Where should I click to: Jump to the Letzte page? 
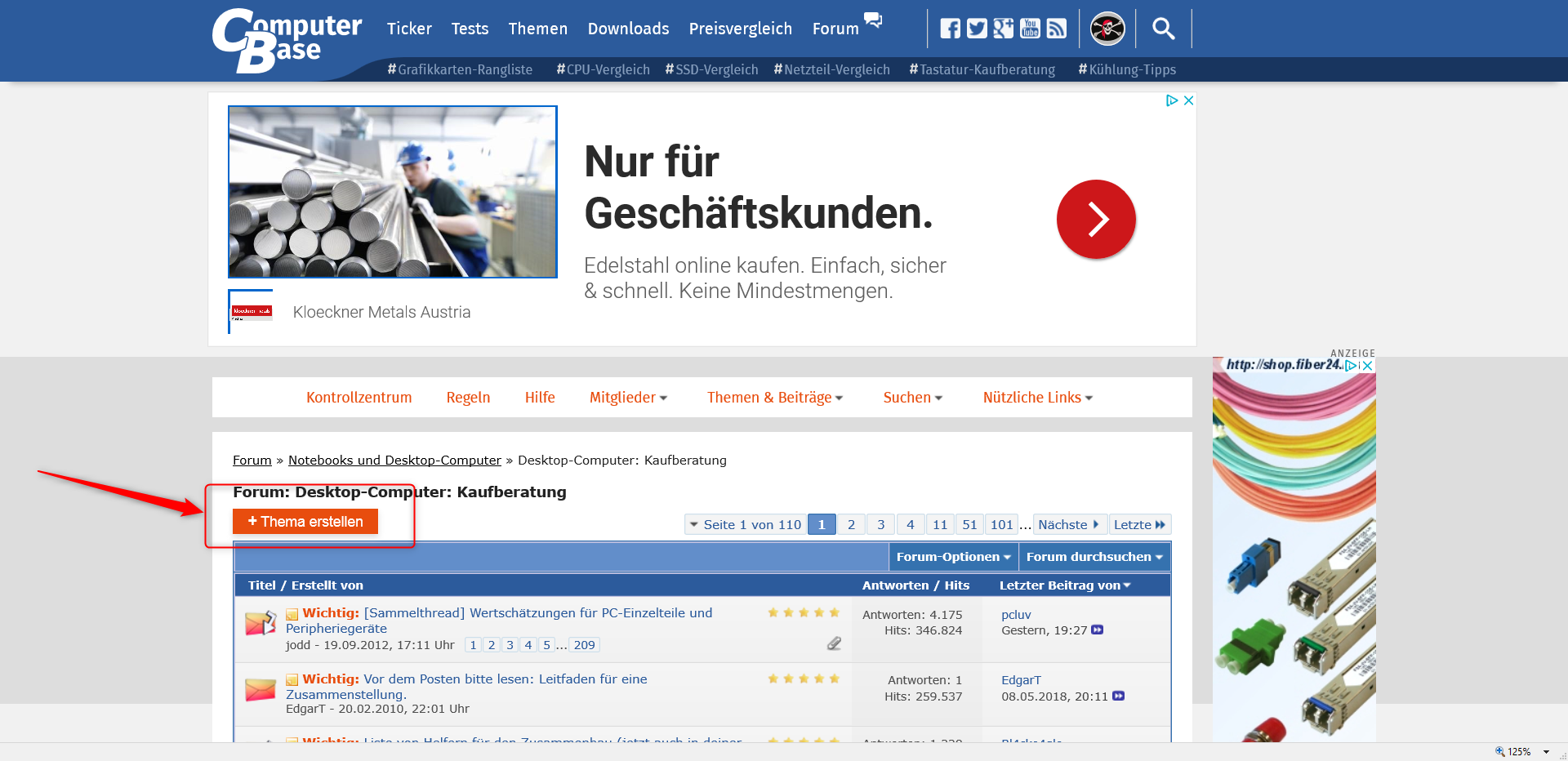coord(1139,524)
